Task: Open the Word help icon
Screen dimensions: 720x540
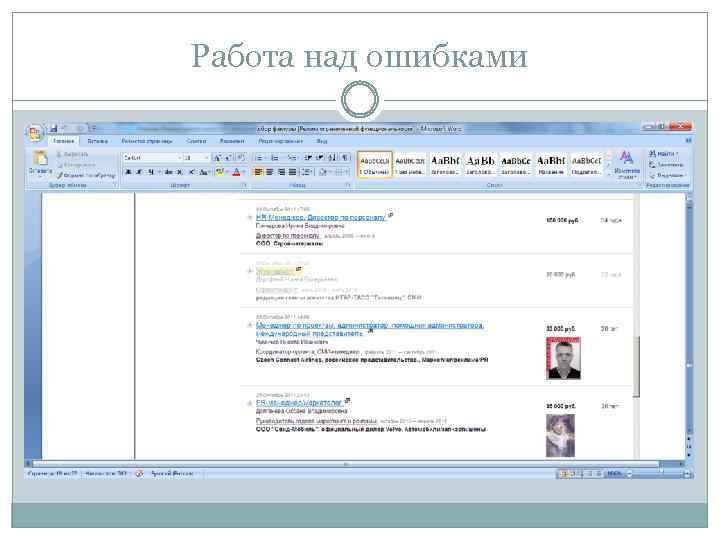Action: tap(688, 141)
